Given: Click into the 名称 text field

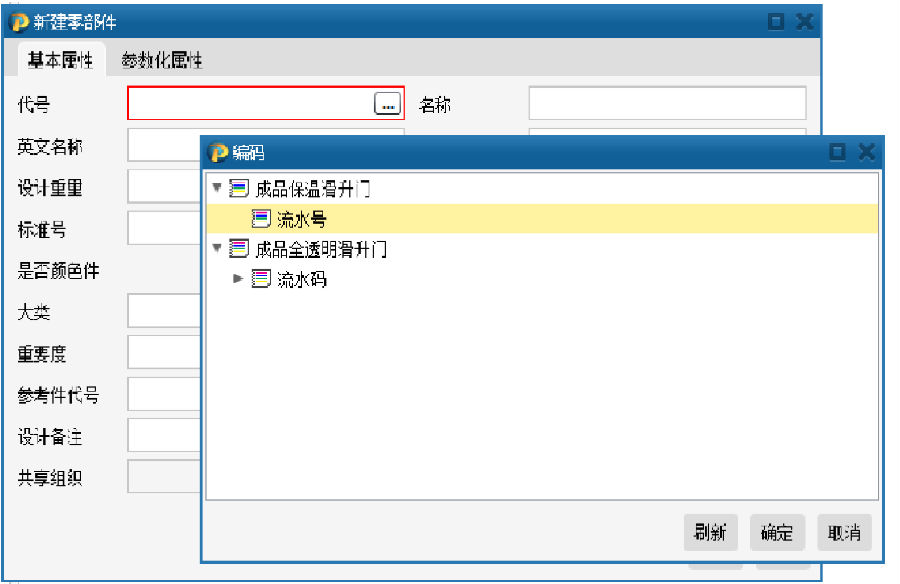Looking at the screenshot, I should 666,103.
